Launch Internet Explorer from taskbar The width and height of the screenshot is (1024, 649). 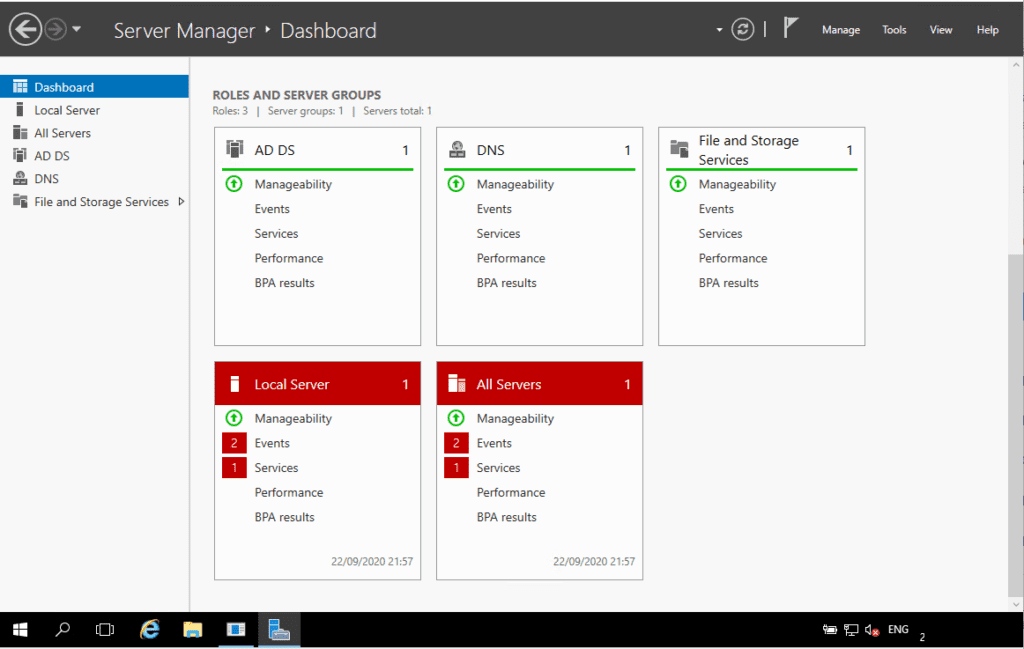pyautogui.click(x=150, y=629)
